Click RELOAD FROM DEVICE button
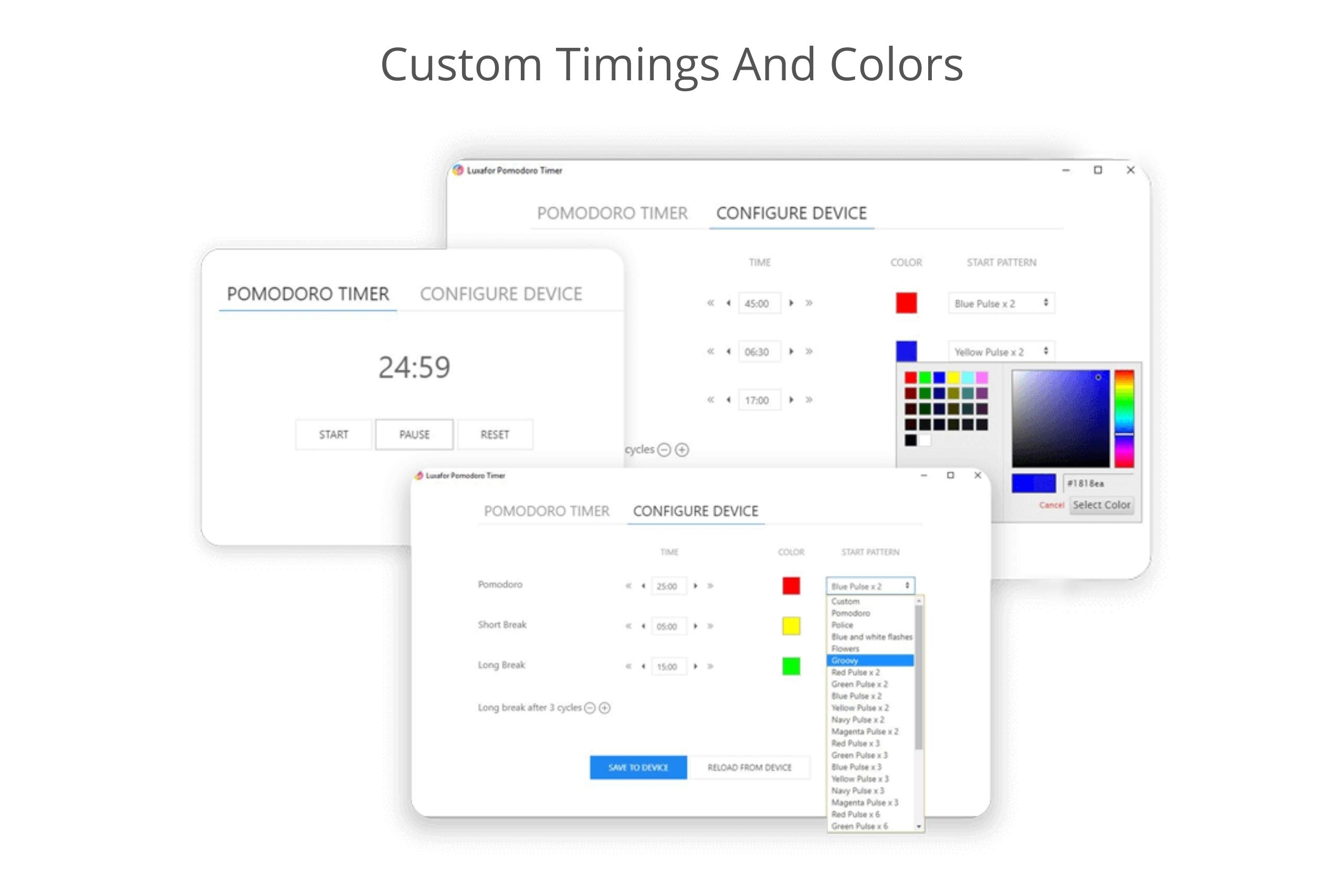This screenshot has height=896, width=1344. click(x=749, y=767)
